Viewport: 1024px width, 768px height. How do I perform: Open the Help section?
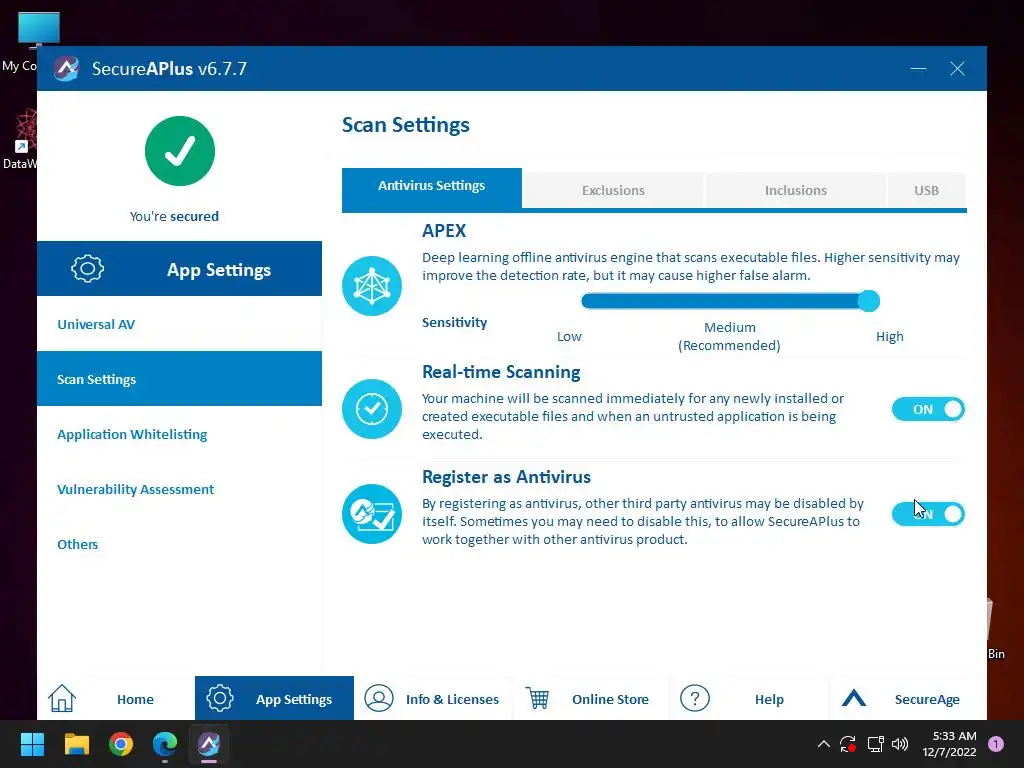point(749,698)
